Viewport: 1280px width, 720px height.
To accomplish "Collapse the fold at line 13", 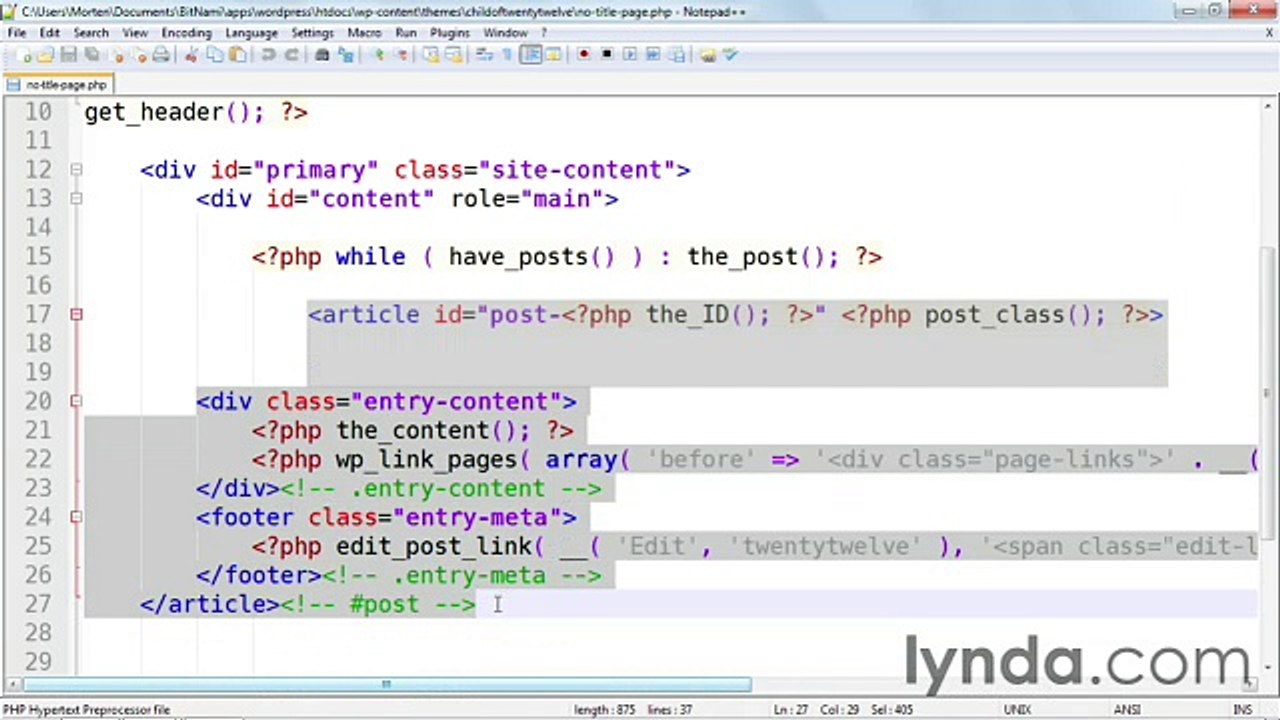I will pyautogui.click(x=76, y=199).
